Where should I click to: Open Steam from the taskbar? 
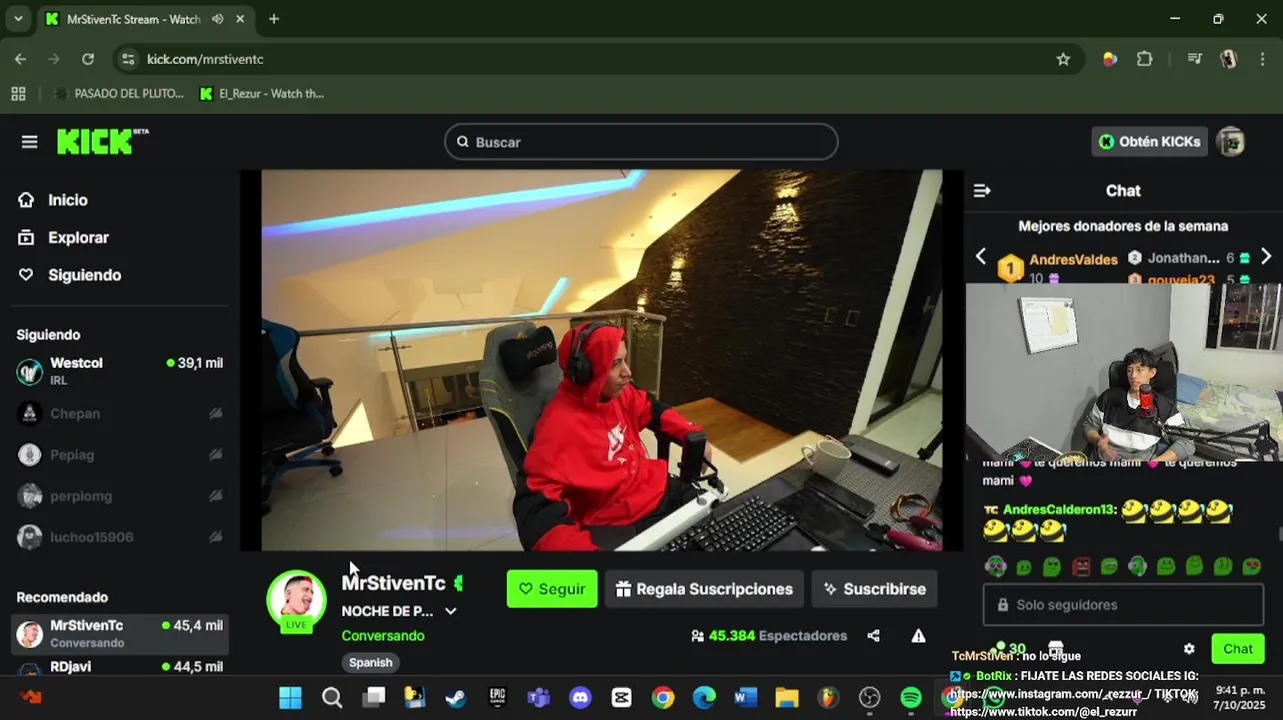[x=455, y=698]
